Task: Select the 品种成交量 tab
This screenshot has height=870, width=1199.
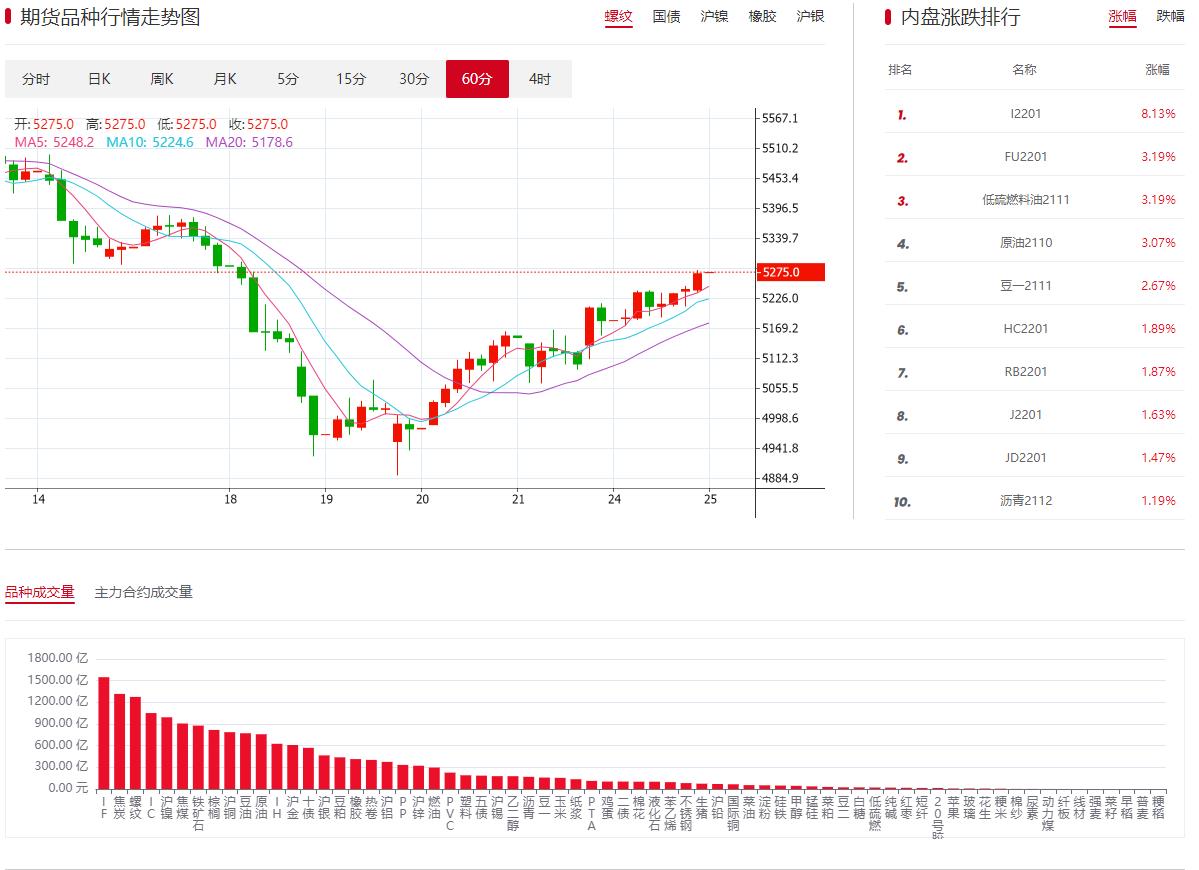Action: click(x=40, y=592)
